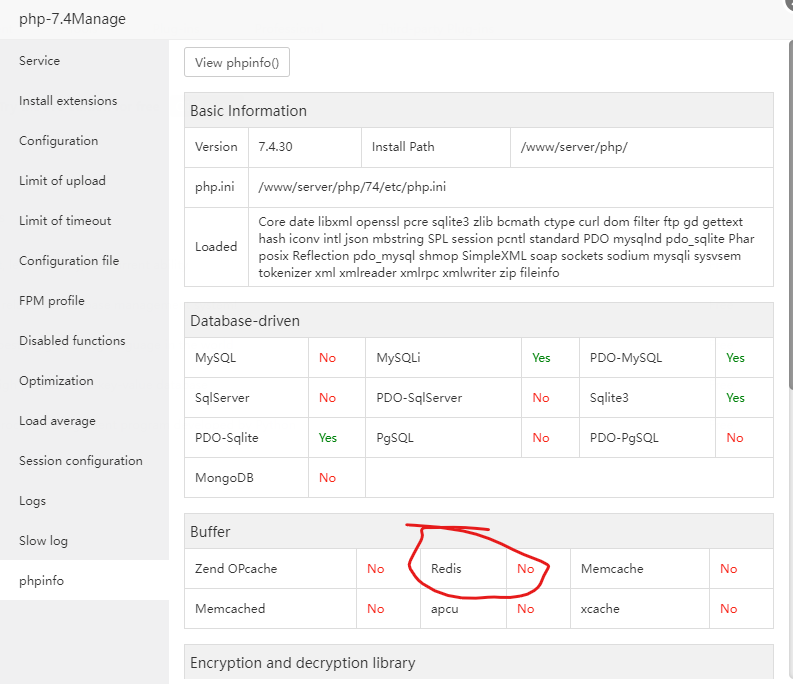Open Limit of timeout settings

point(65,221)
